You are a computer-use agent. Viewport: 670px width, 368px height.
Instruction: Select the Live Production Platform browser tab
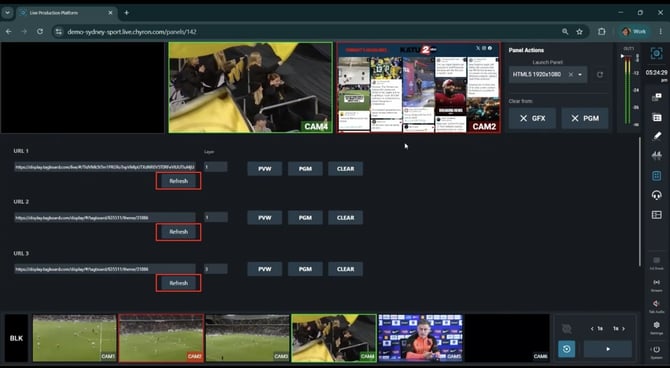point(67,13)
